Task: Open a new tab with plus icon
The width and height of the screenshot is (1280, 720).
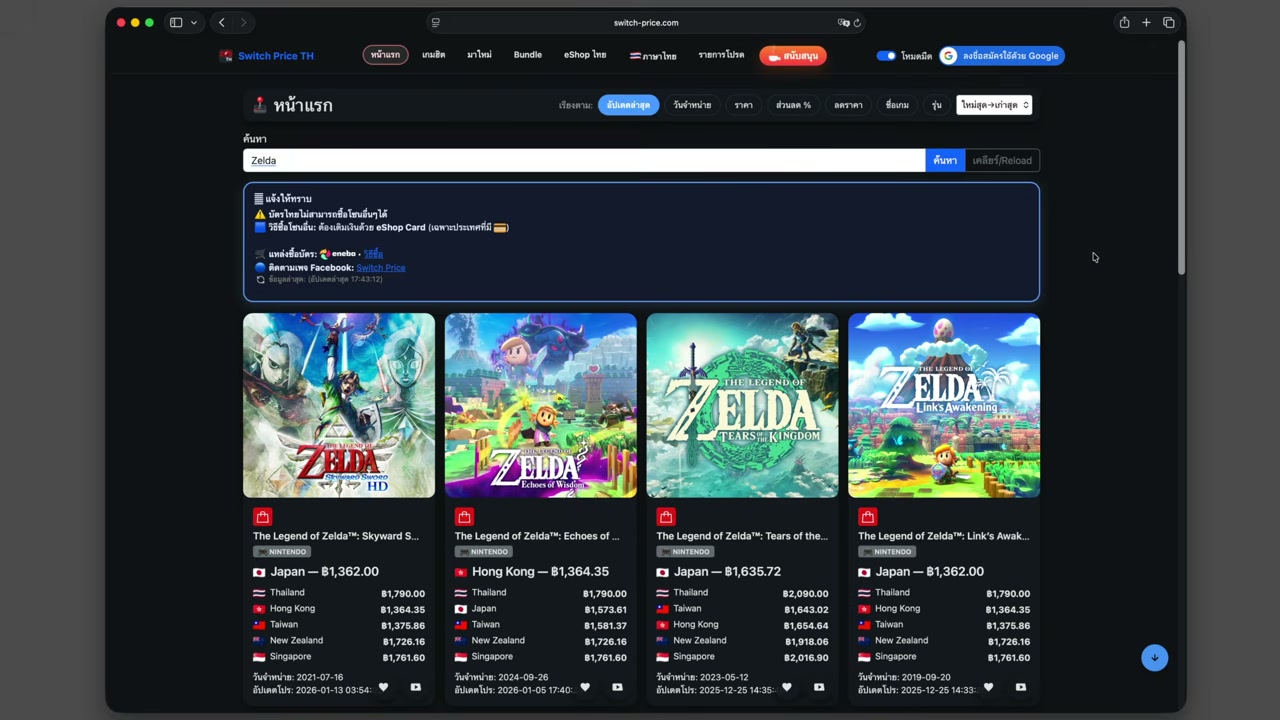Action: pyautogui.click(x=1146, y=22)
